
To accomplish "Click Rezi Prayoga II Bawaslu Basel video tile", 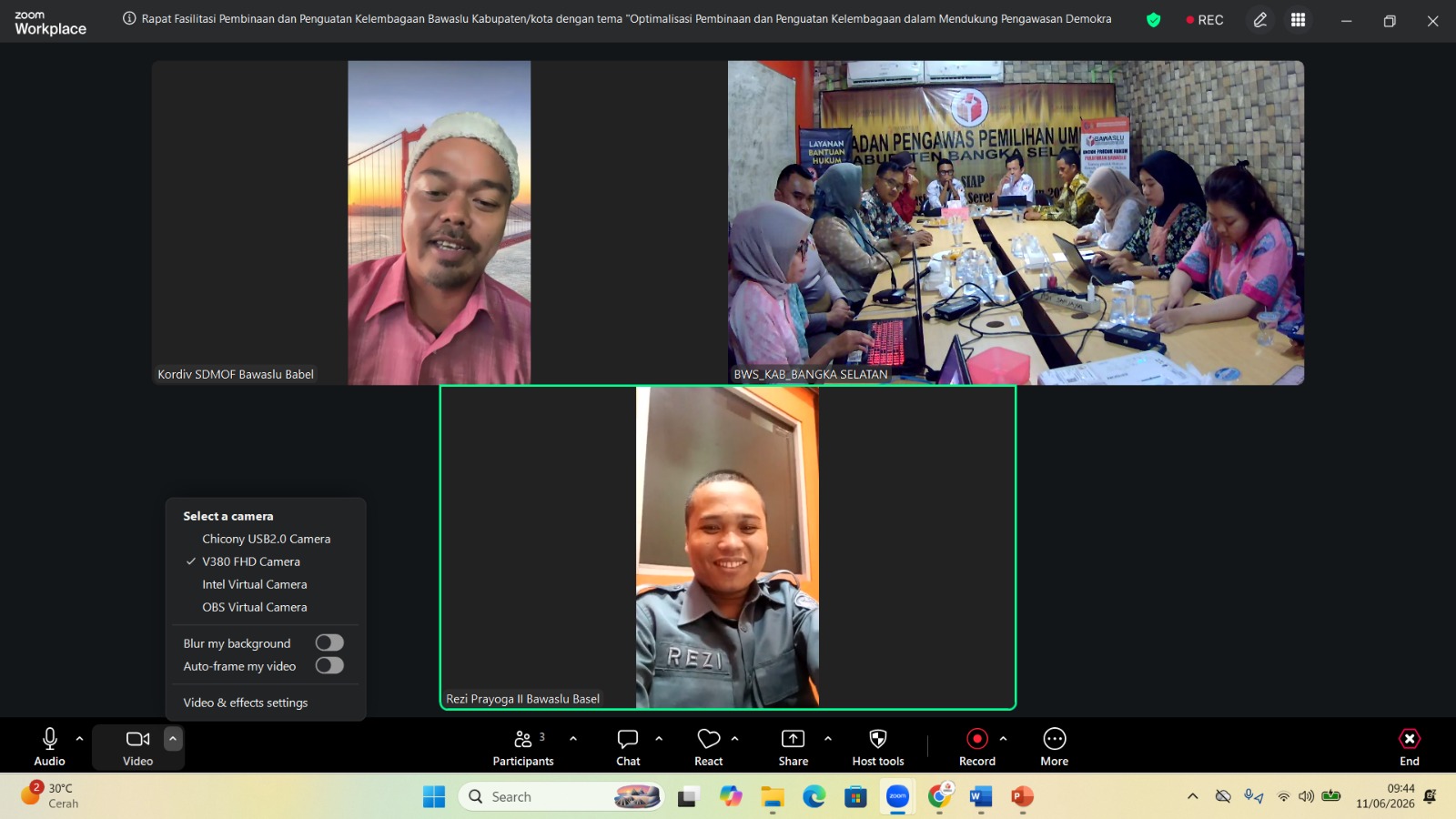I will click(728, 547).
